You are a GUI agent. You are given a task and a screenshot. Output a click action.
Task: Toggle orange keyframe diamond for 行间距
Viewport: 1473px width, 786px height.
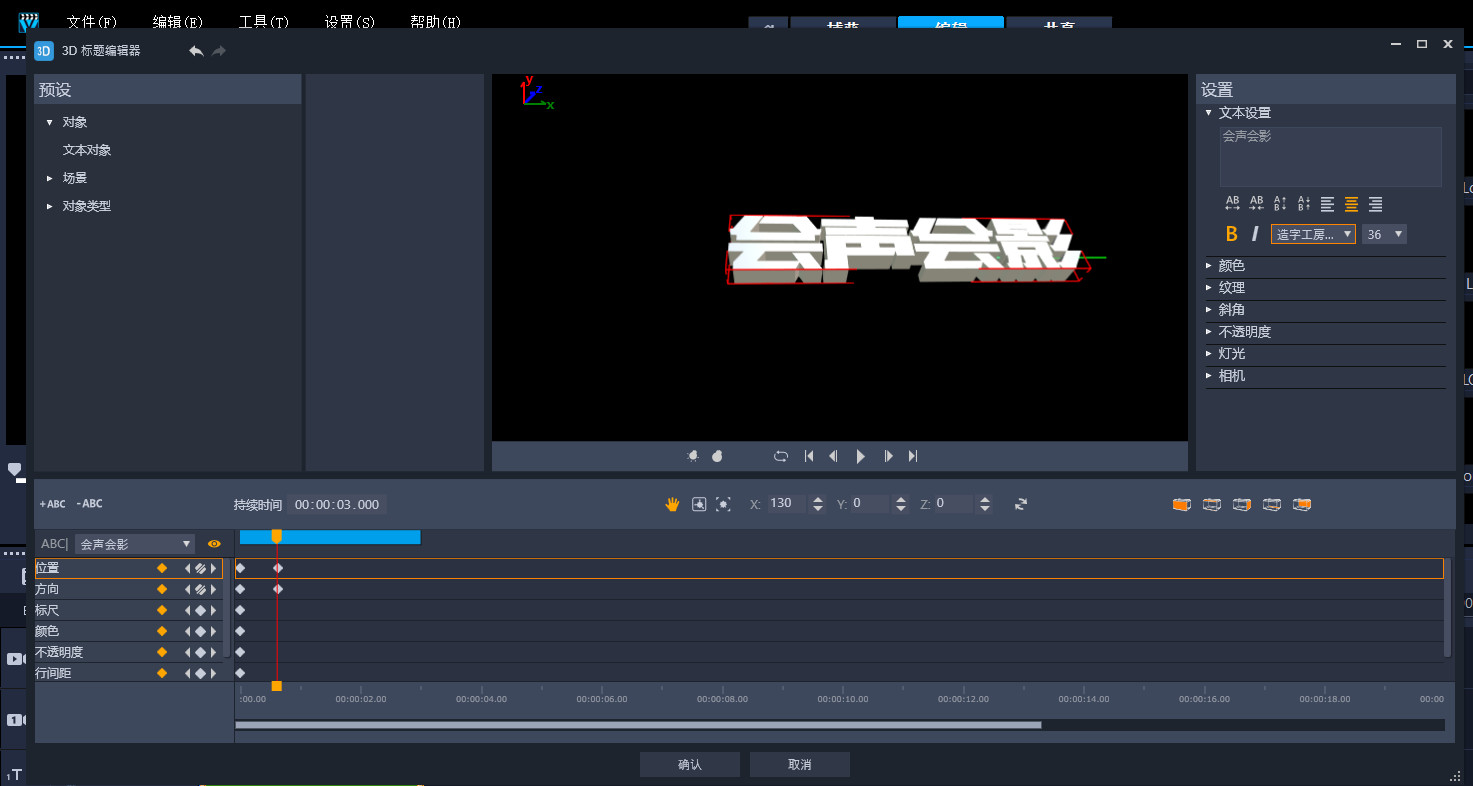162,673
